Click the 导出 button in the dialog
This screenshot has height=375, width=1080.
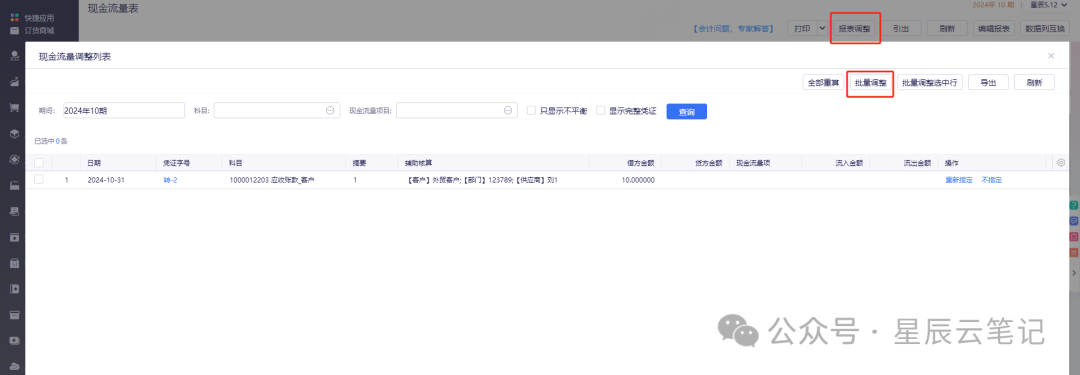point(988,82)
